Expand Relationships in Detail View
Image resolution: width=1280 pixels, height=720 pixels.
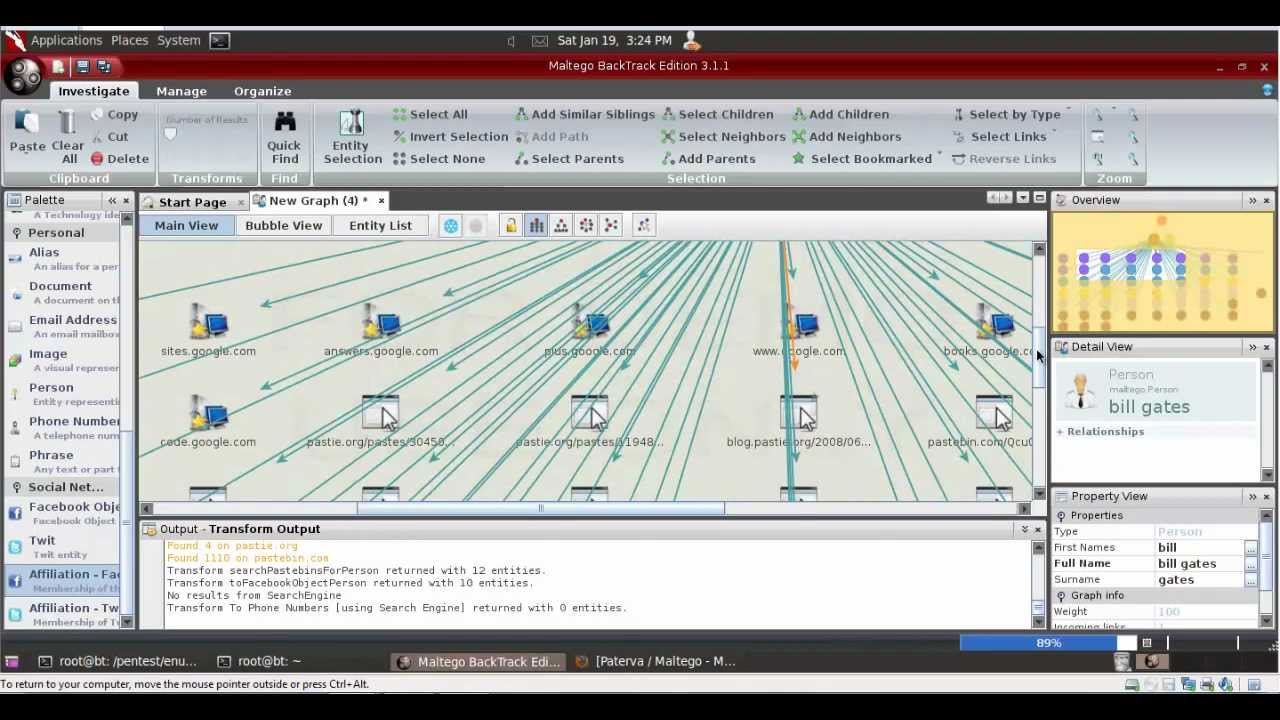(1060, 432)
